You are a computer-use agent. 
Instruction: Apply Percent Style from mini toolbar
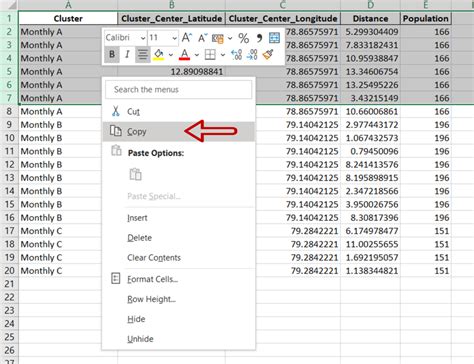click(x=244, y=38)
